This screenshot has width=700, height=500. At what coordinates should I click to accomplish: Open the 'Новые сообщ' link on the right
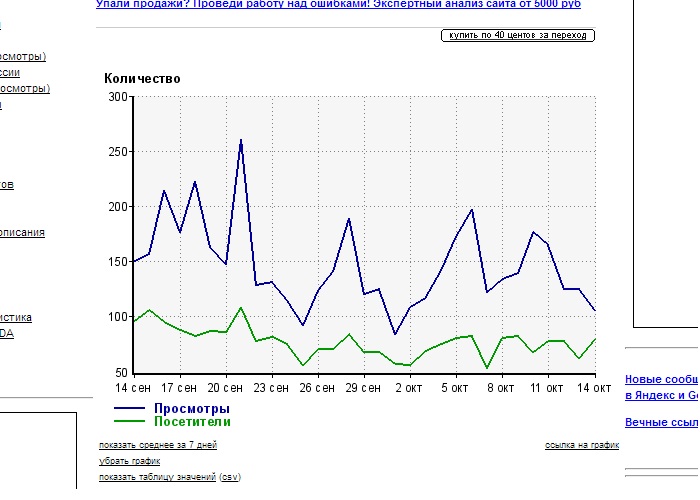[660, 379]
